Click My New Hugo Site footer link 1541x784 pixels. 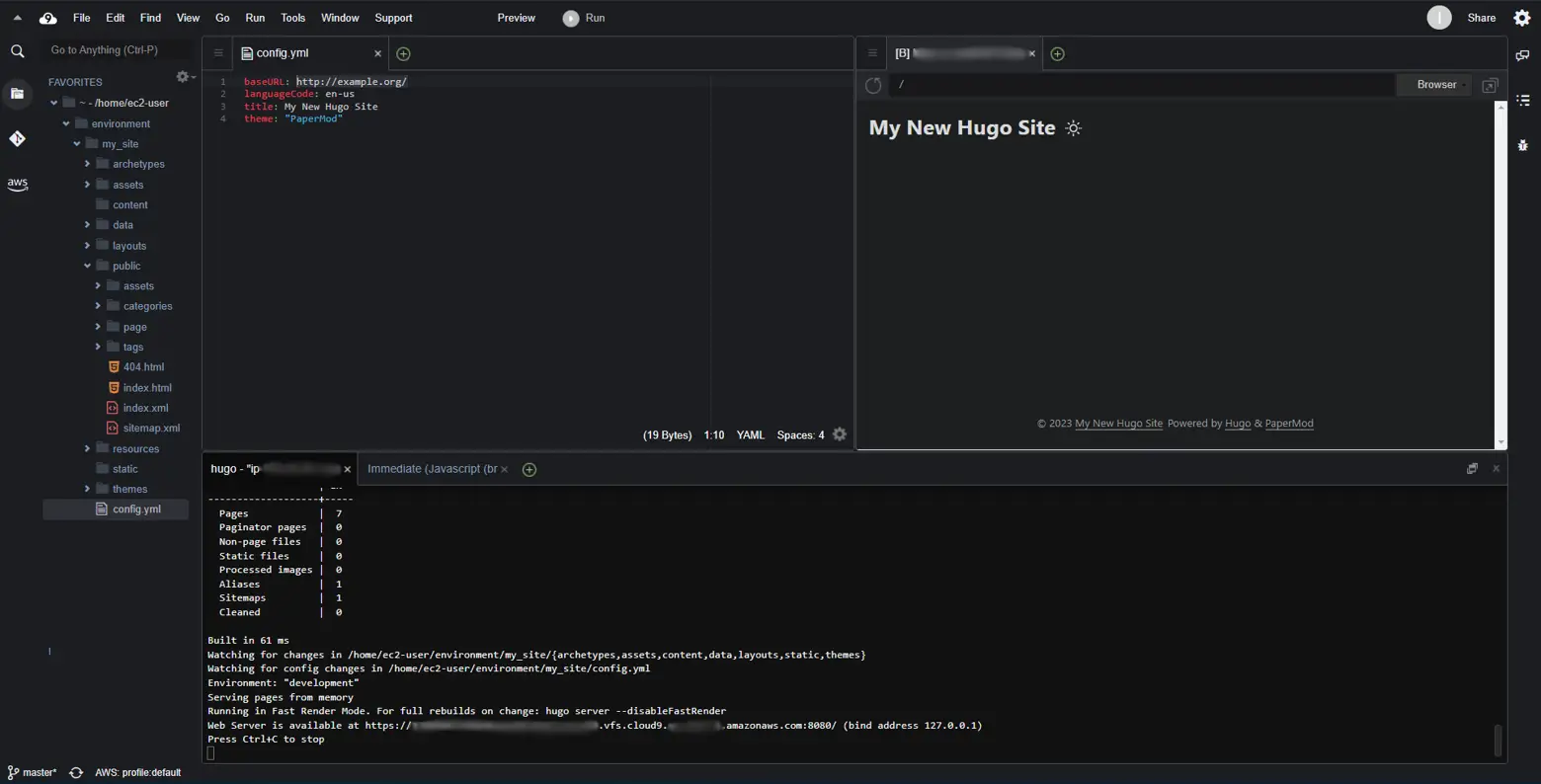1118,424
